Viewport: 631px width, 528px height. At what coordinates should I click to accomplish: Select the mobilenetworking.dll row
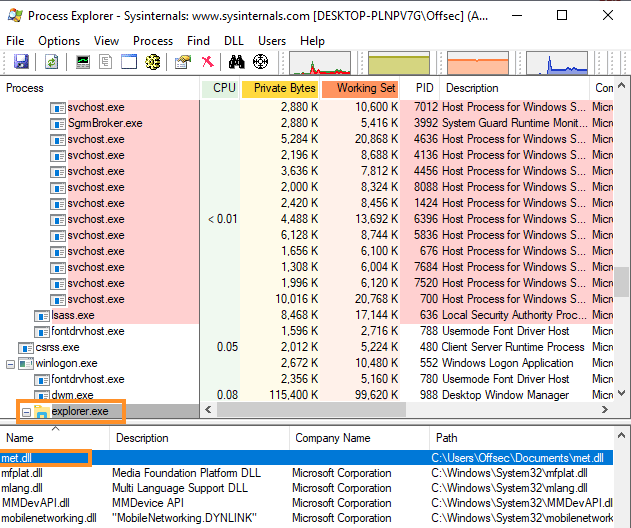pos(306,518)
